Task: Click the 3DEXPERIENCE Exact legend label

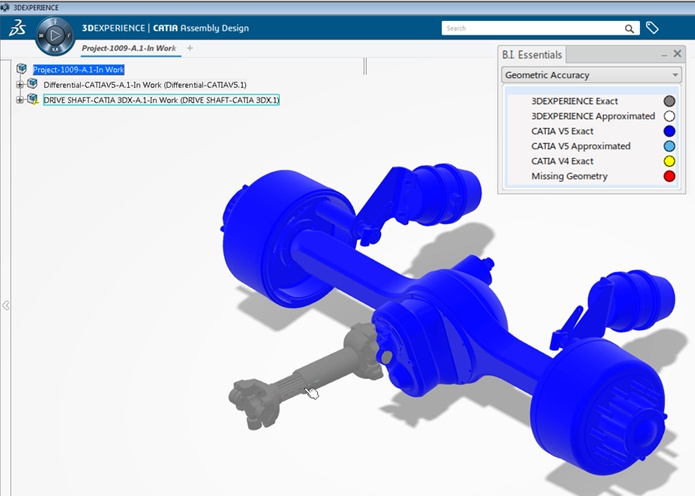Action: 574,101
